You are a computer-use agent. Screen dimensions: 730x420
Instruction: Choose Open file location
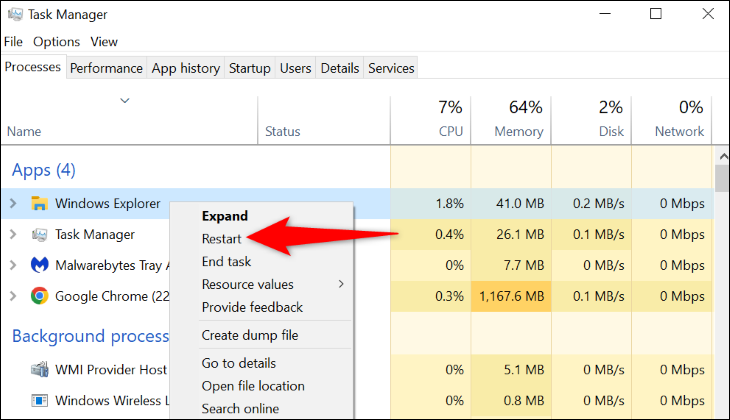(x=253, y=386)
